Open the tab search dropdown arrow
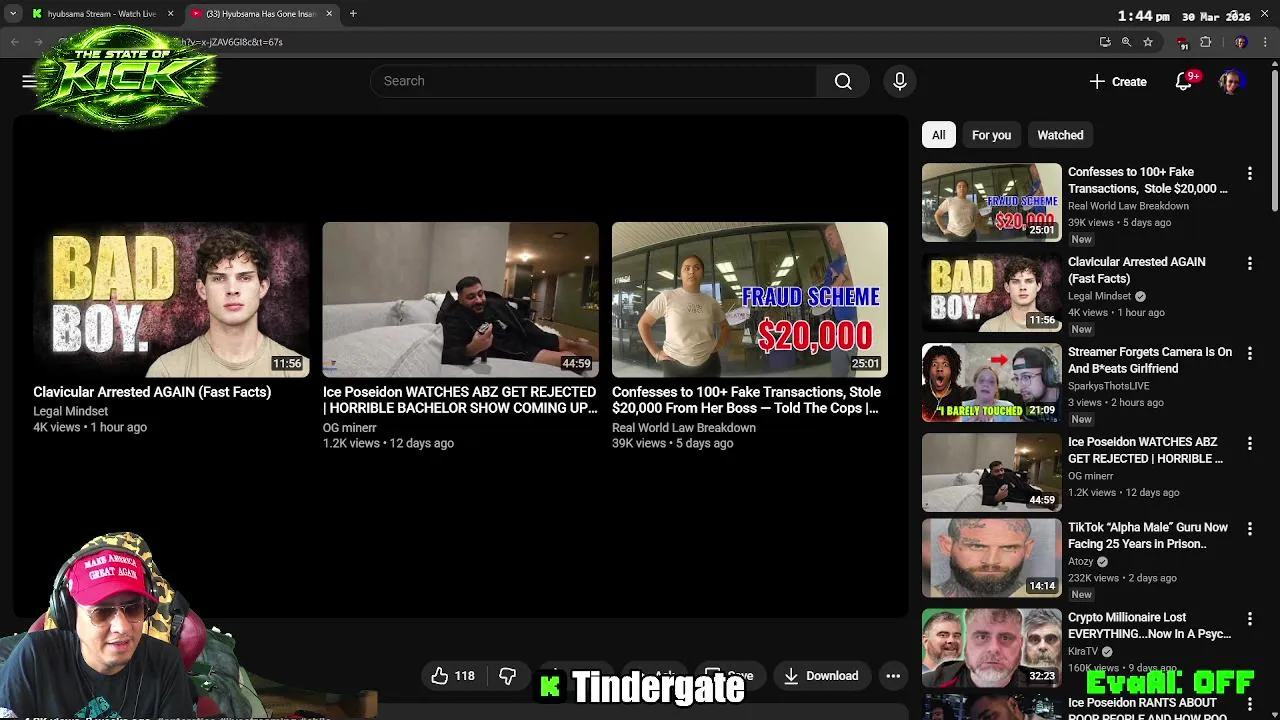Screen dimensions: 1280x720 click(x=12, y=14)
